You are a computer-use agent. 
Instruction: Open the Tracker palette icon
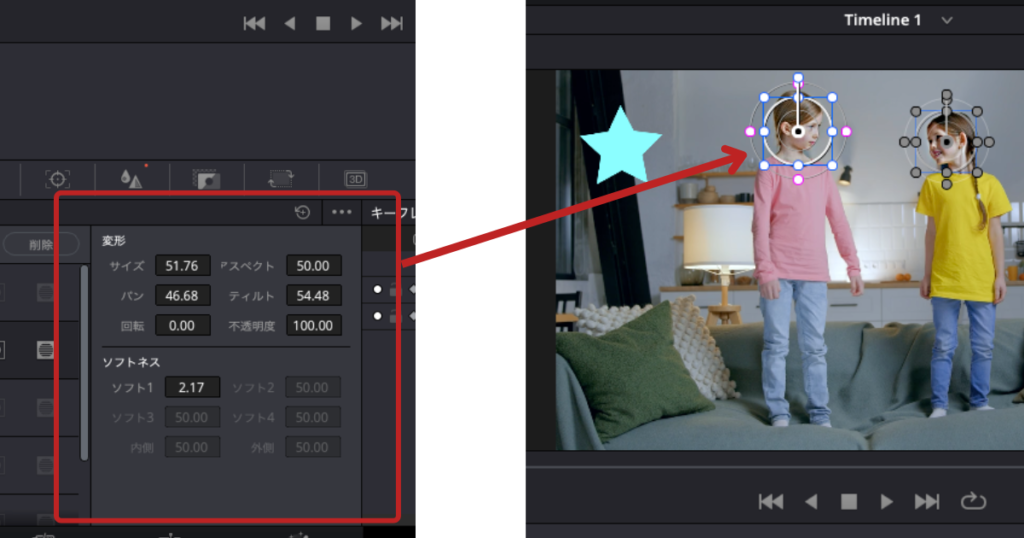tap(57, 179)
